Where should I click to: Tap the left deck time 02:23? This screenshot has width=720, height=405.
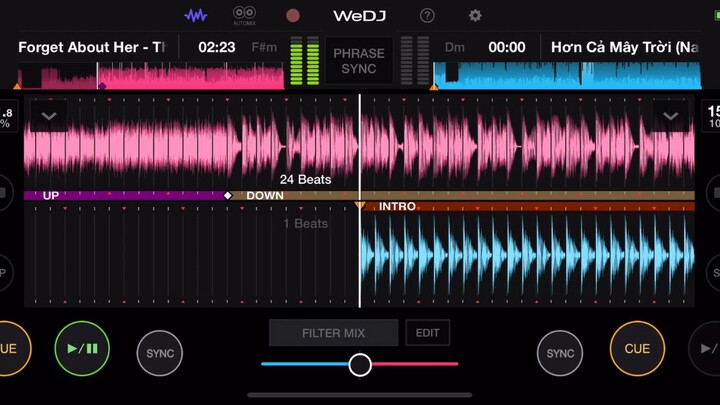tap(217, 47)
